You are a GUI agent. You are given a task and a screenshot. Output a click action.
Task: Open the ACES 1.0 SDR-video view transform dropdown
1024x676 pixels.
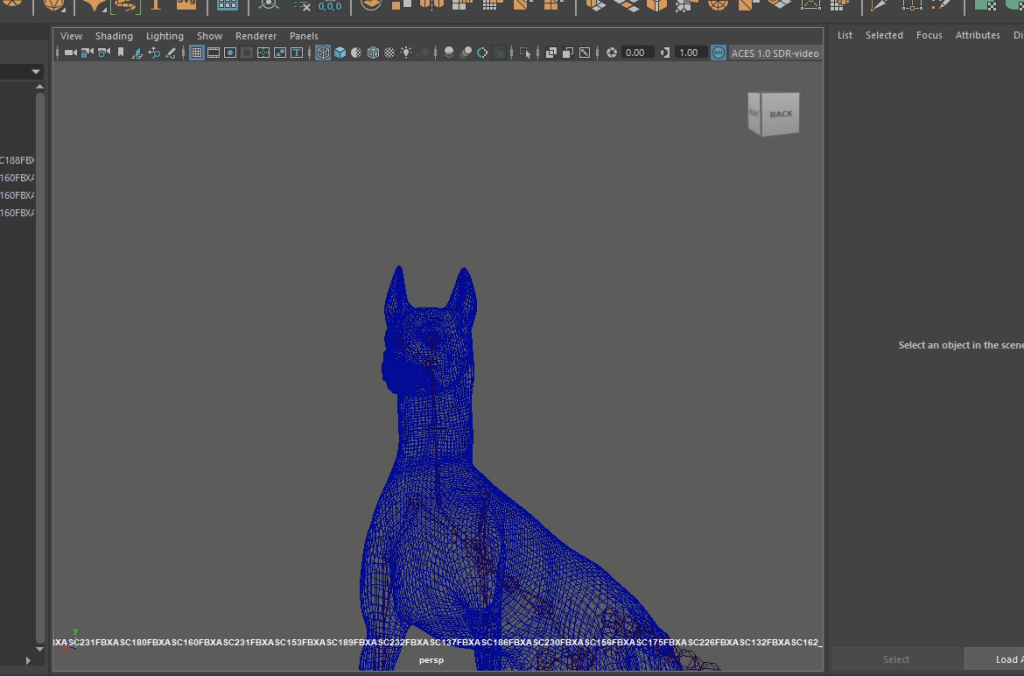point(776,53)
